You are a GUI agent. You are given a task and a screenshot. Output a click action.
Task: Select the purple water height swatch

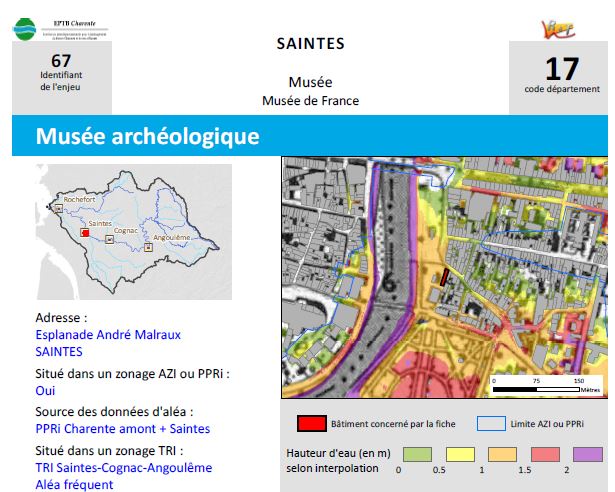click(591, 455)
